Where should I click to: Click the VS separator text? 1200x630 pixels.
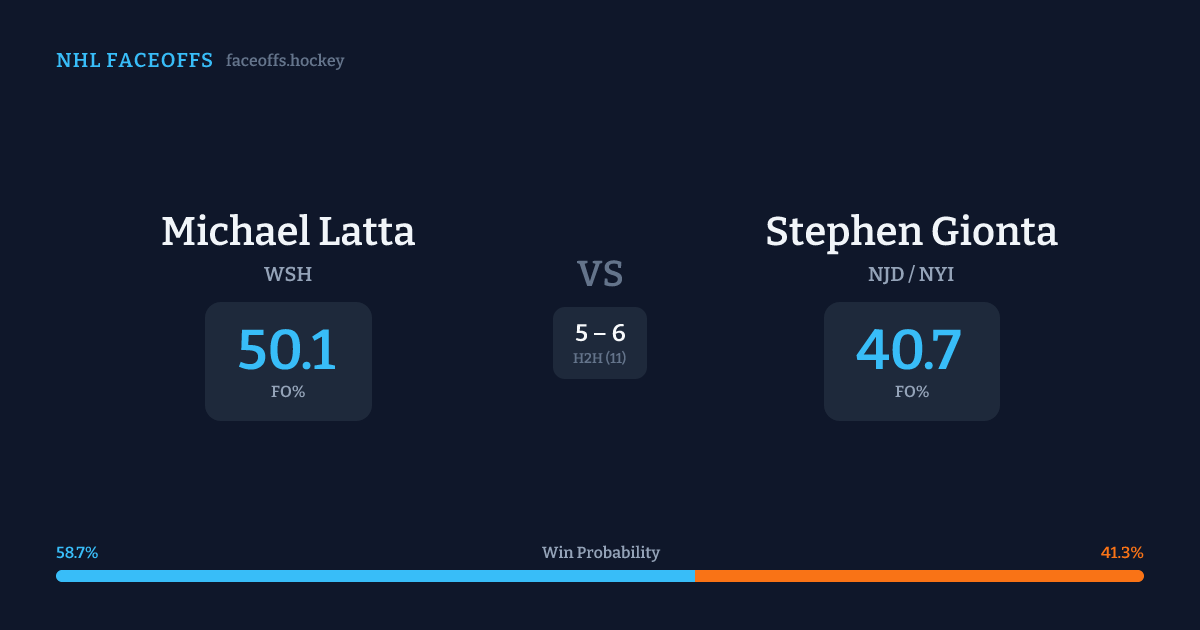[x=600, y=273]
